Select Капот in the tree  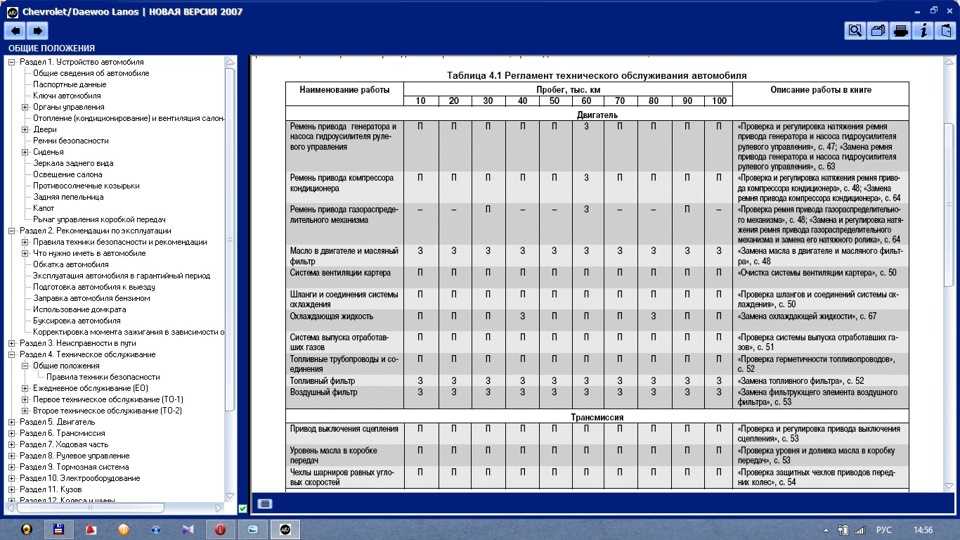point(44,208)
